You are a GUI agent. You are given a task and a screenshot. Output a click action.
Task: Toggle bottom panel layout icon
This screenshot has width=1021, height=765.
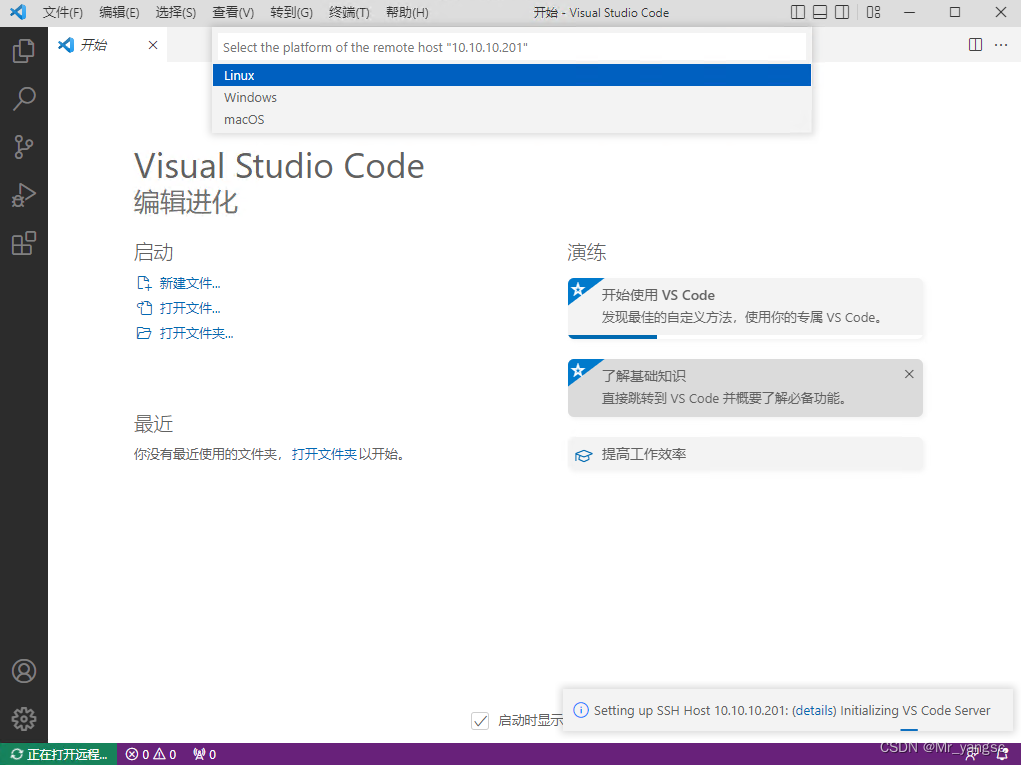[820, 12]
